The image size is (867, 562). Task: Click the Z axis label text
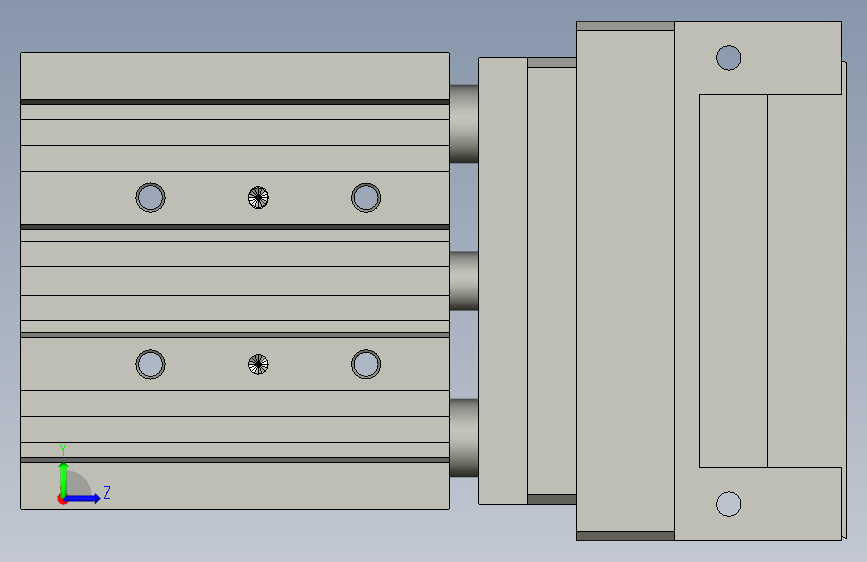(107, 492)
